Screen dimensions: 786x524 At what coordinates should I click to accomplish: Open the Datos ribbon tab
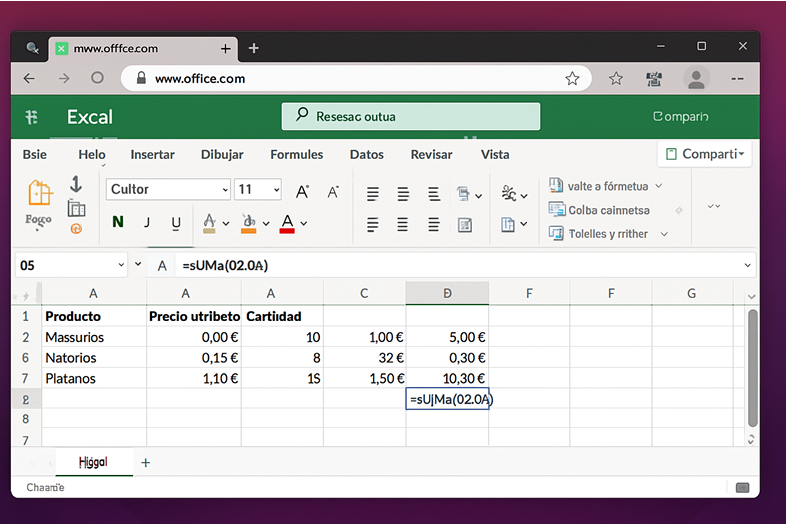(366, 154)
